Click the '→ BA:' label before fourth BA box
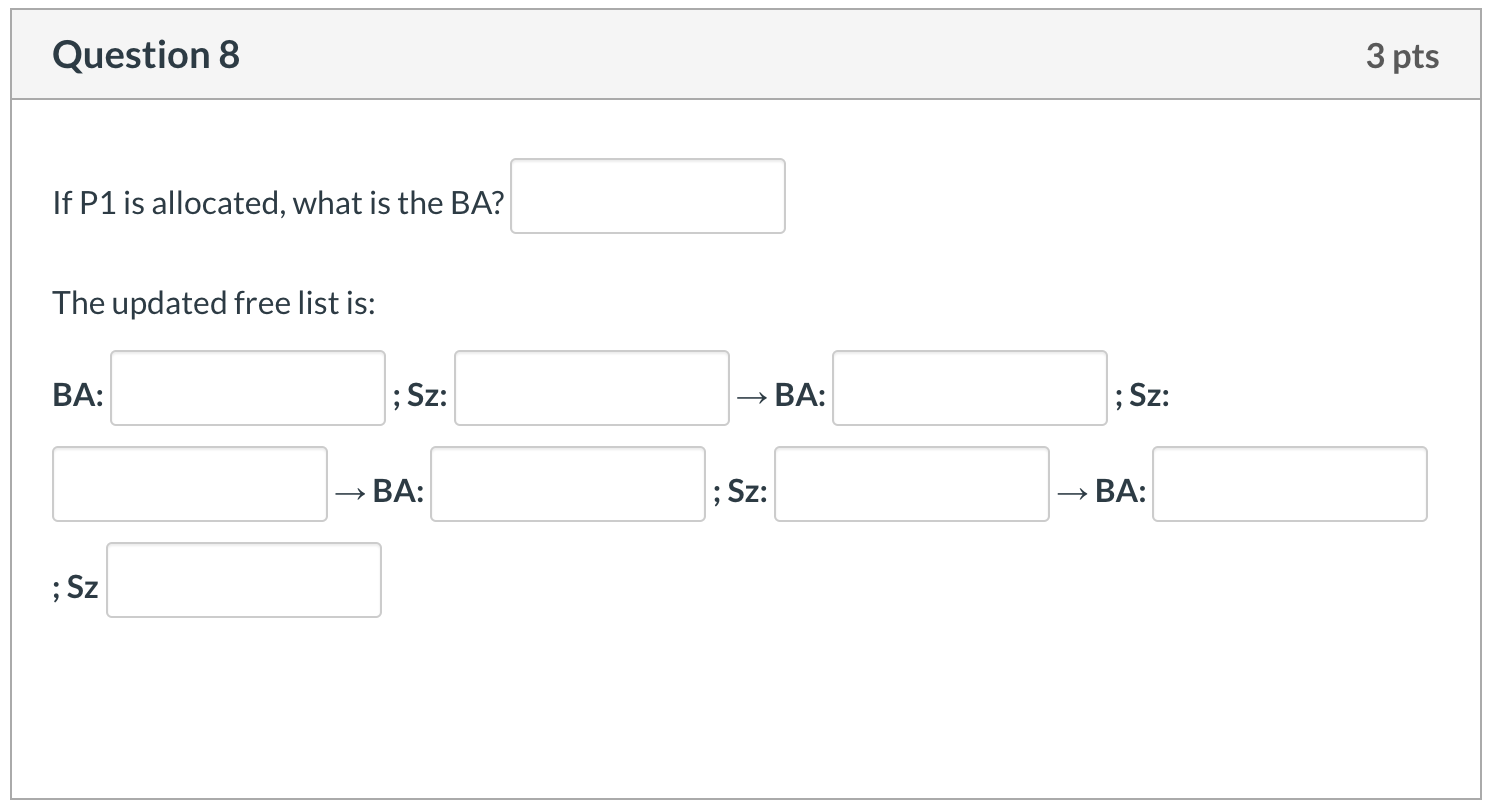The width and height of the screenshot is (1490, 810). pyautogui.click(x=1101, y=491)
